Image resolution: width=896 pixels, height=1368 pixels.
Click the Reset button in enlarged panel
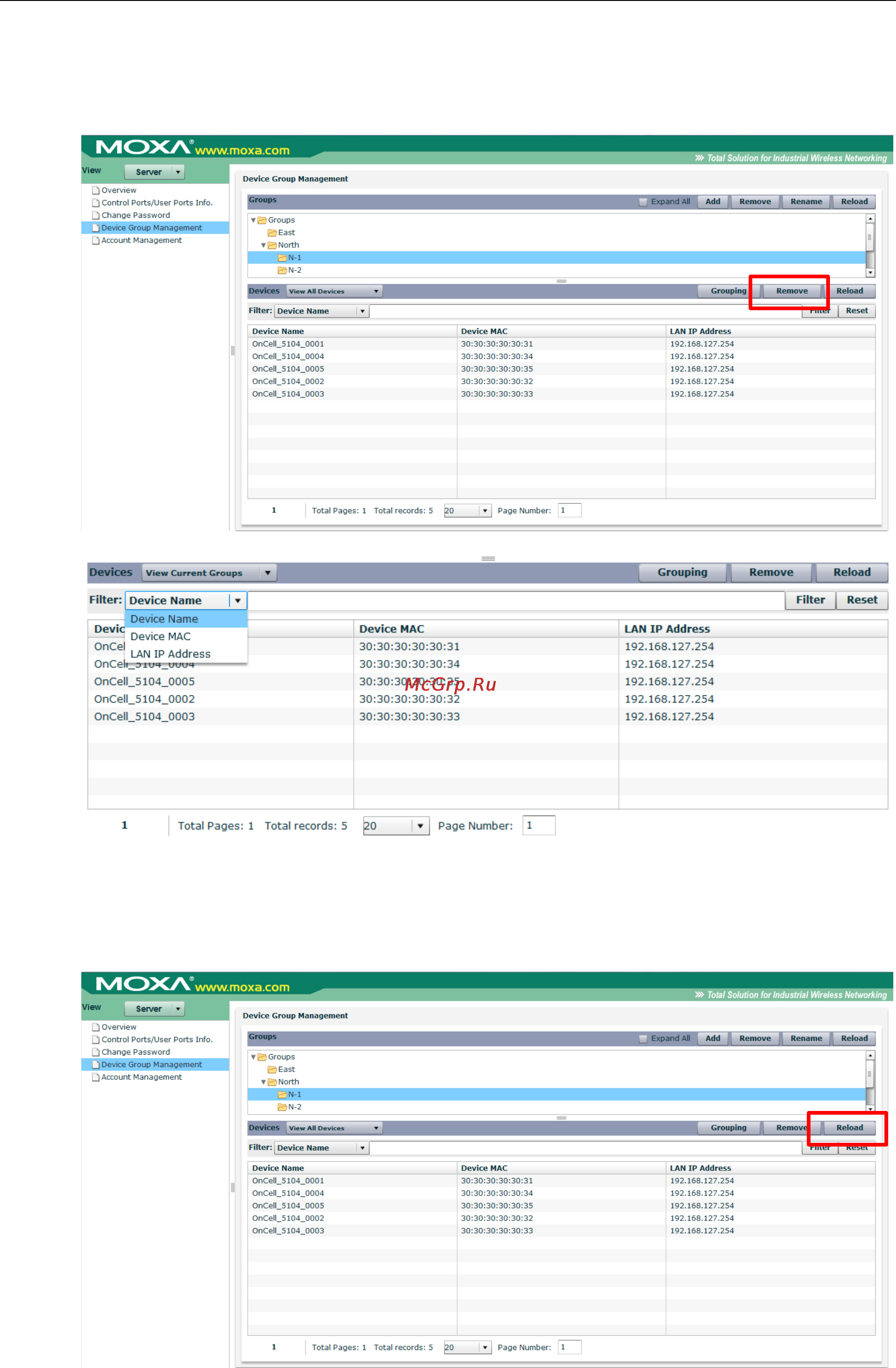(x=861, y=600)
